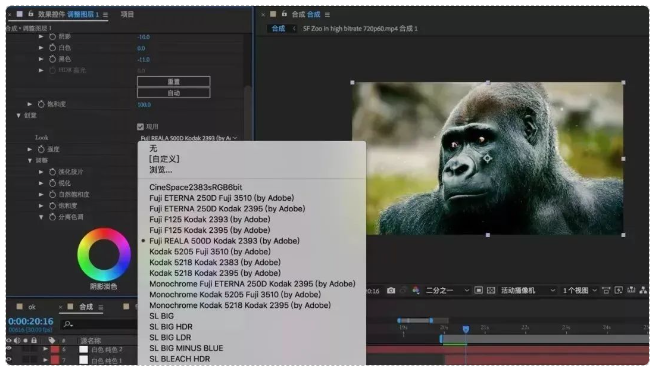
Task: Switch to the 项目 panel tab
Action: (127, 14)
